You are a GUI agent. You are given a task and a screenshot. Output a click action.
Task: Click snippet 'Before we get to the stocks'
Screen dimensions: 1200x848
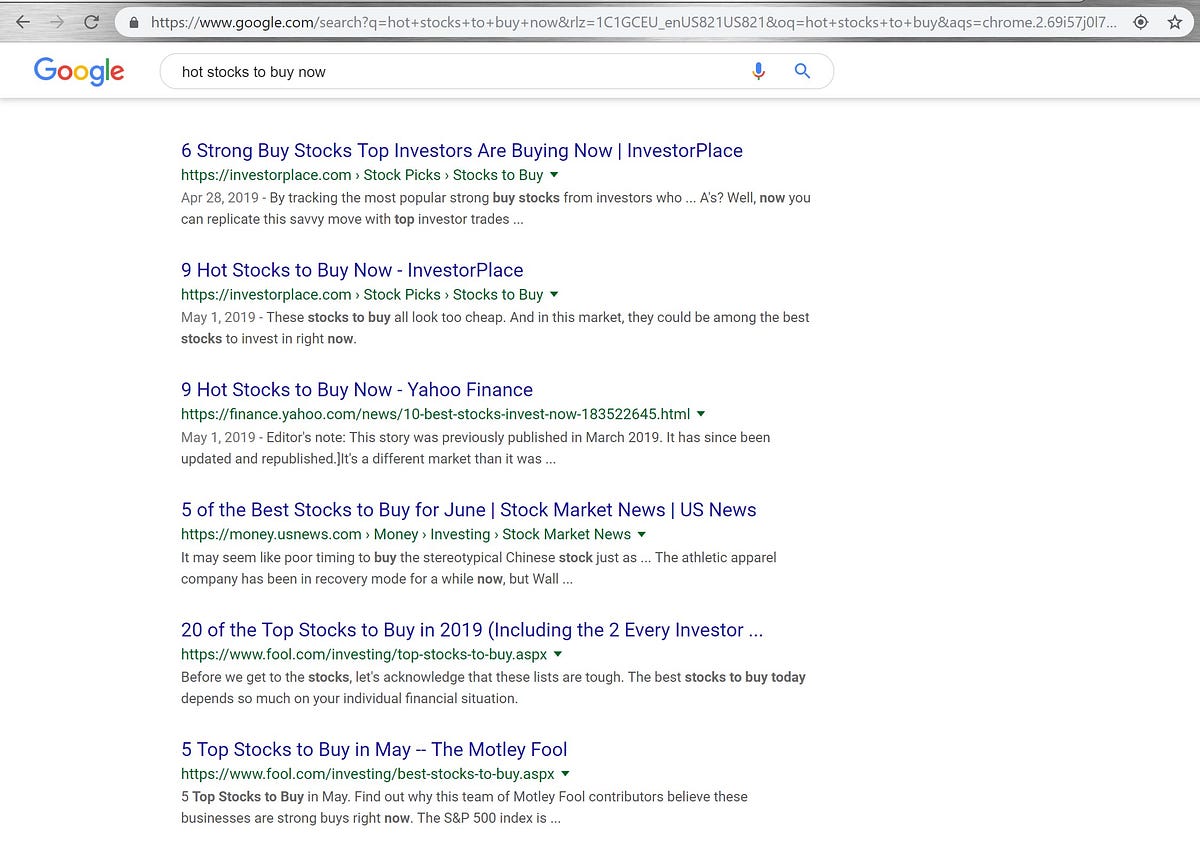pos(493,688)
